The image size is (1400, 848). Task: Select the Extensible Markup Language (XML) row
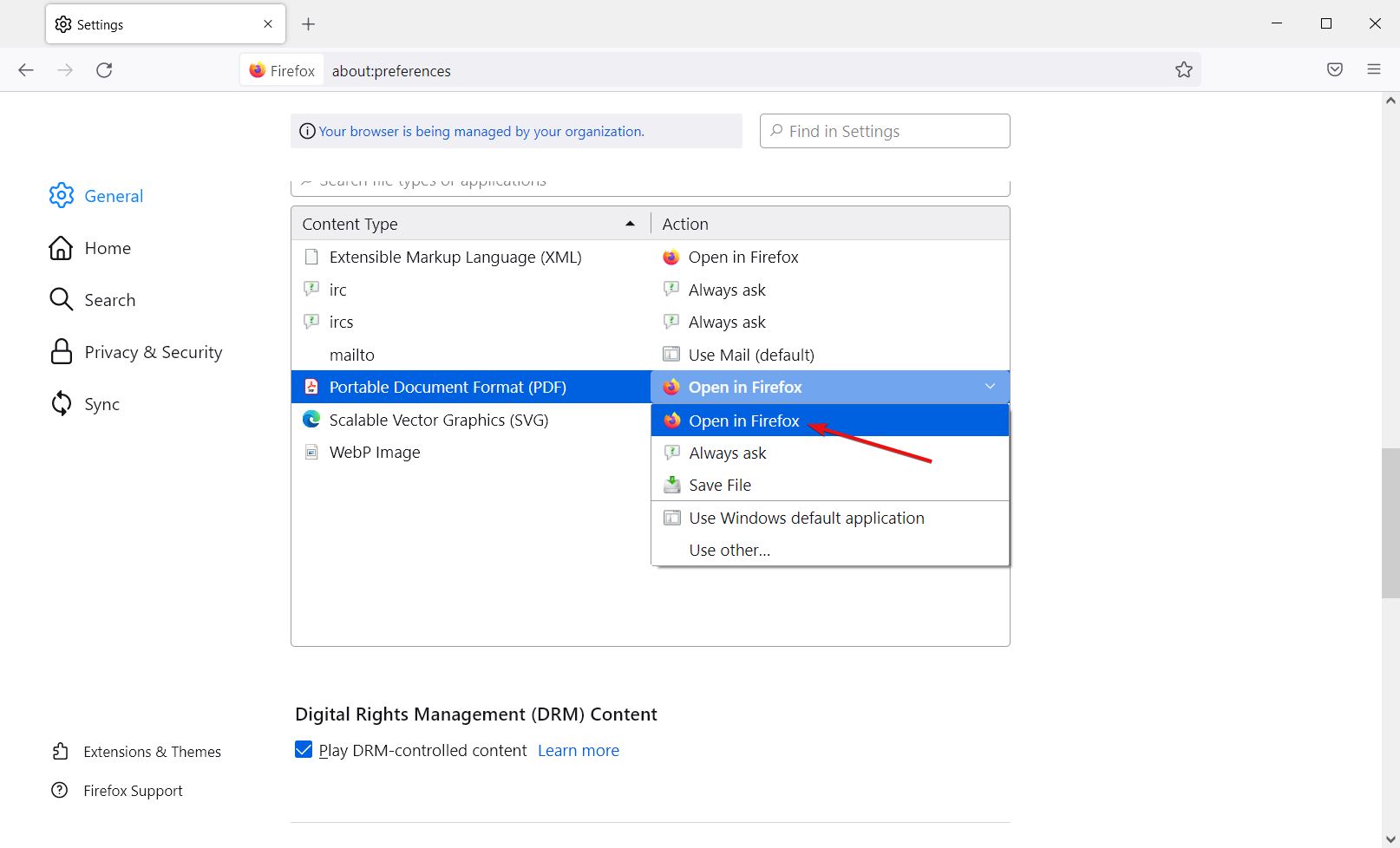click(471, 257)
